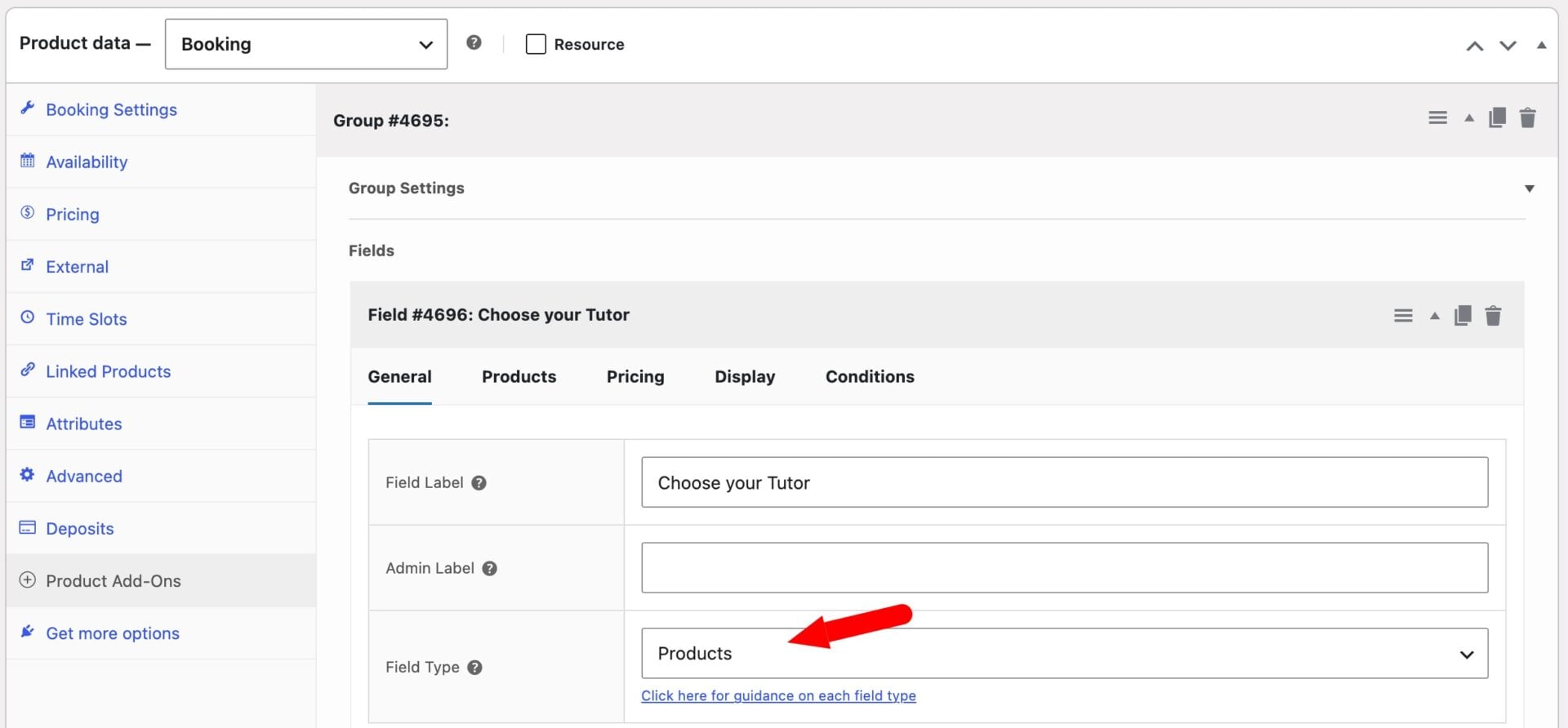1568x728 pixels.
Task: Move the Product data panel down
Action: click(x=1508, y=46)
